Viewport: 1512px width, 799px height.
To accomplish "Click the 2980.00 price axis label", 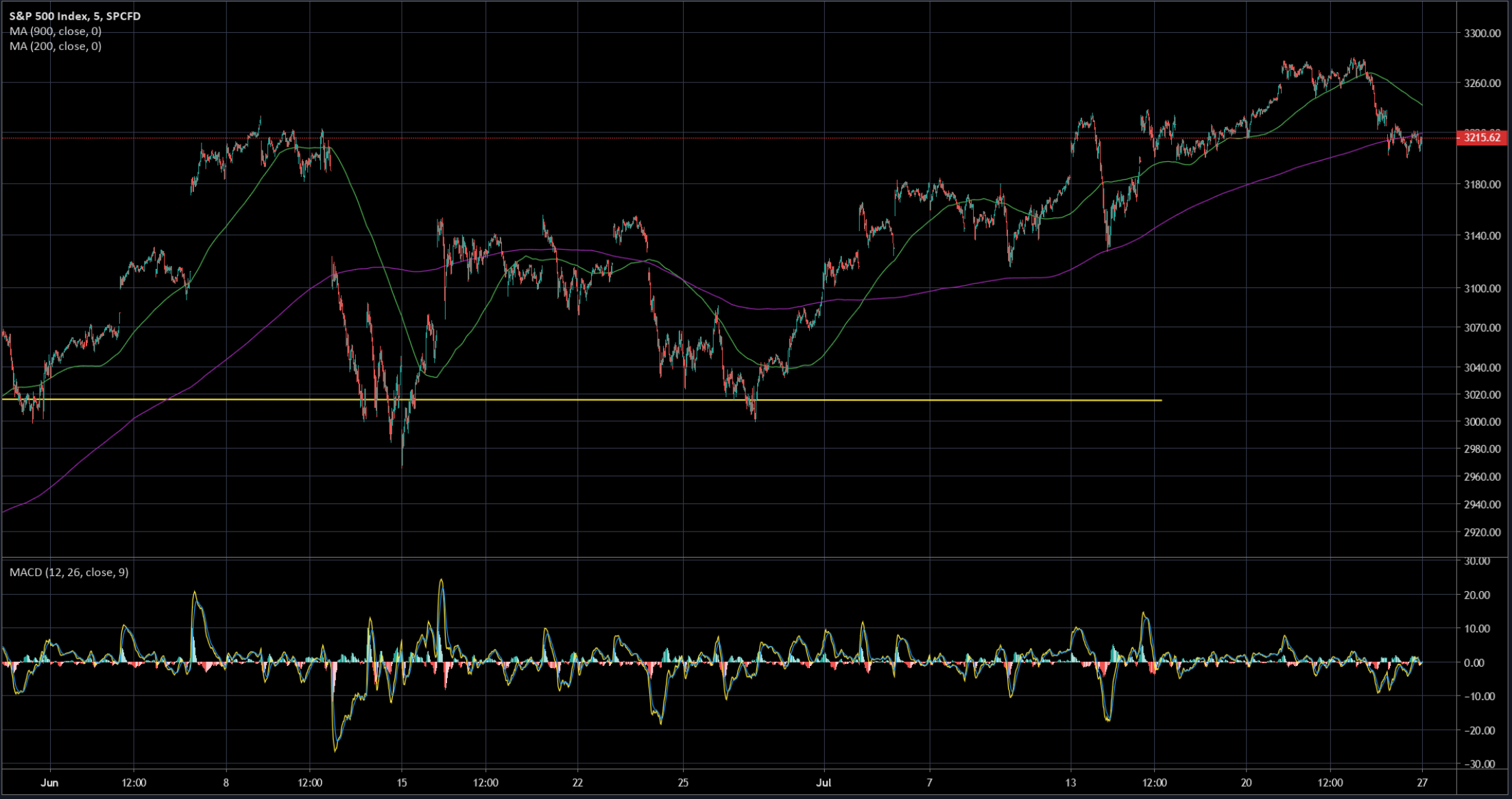I will click(x=1482, y=449).
